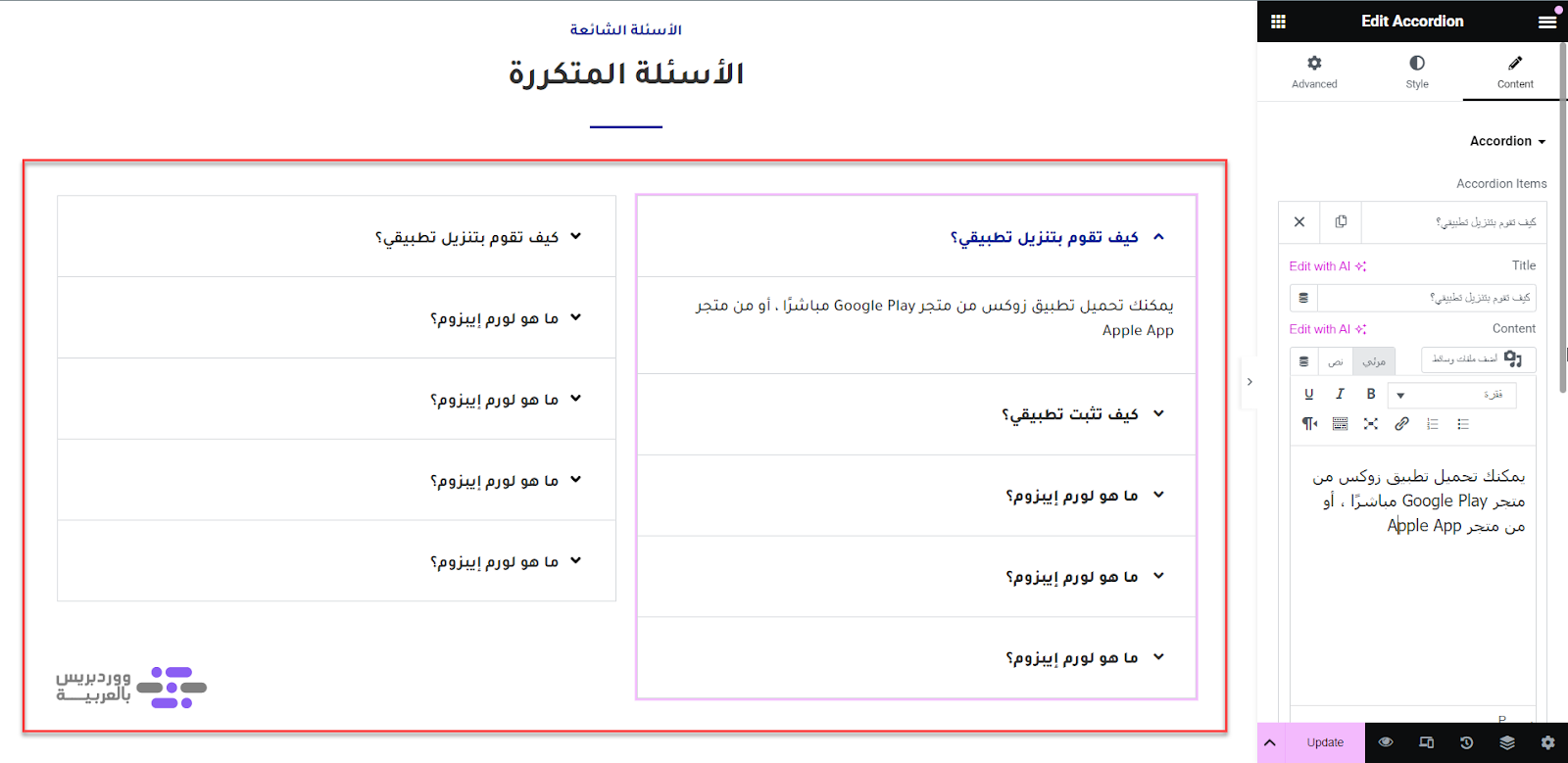Open the widgets grid panel
The image size is (1568, 763).
coord(1278,22)
